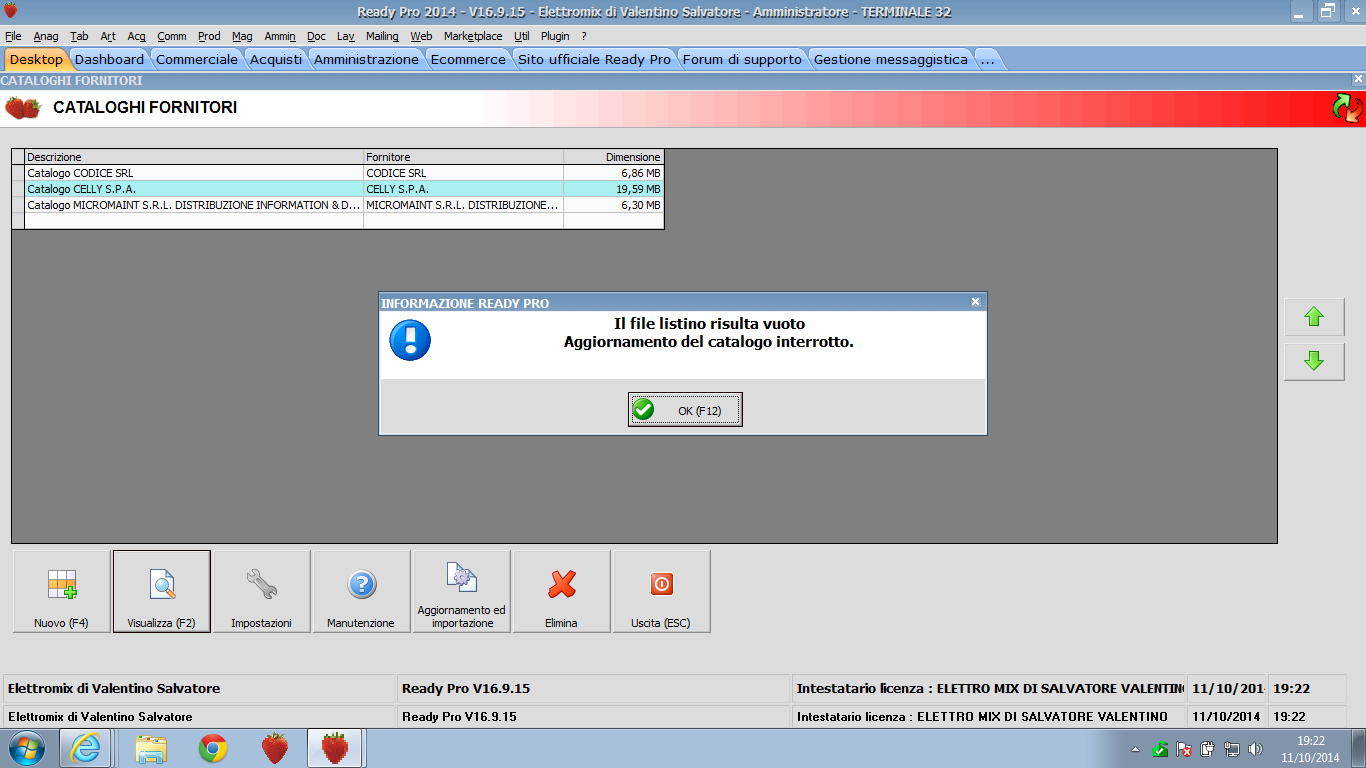
Task: Close the Informazione Ready Pro dialog
Action: [975, 302]
